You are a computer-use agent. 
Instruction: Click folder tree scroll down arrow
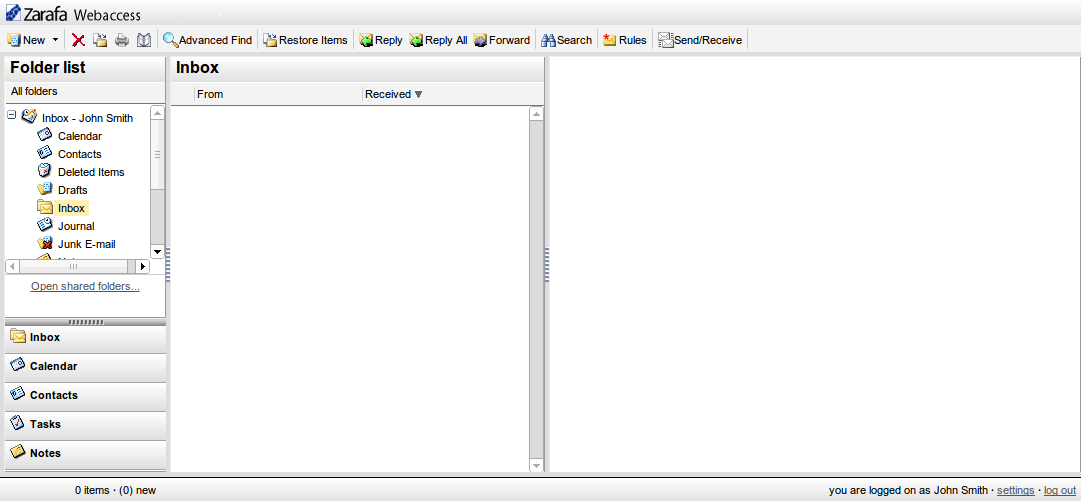157,252
